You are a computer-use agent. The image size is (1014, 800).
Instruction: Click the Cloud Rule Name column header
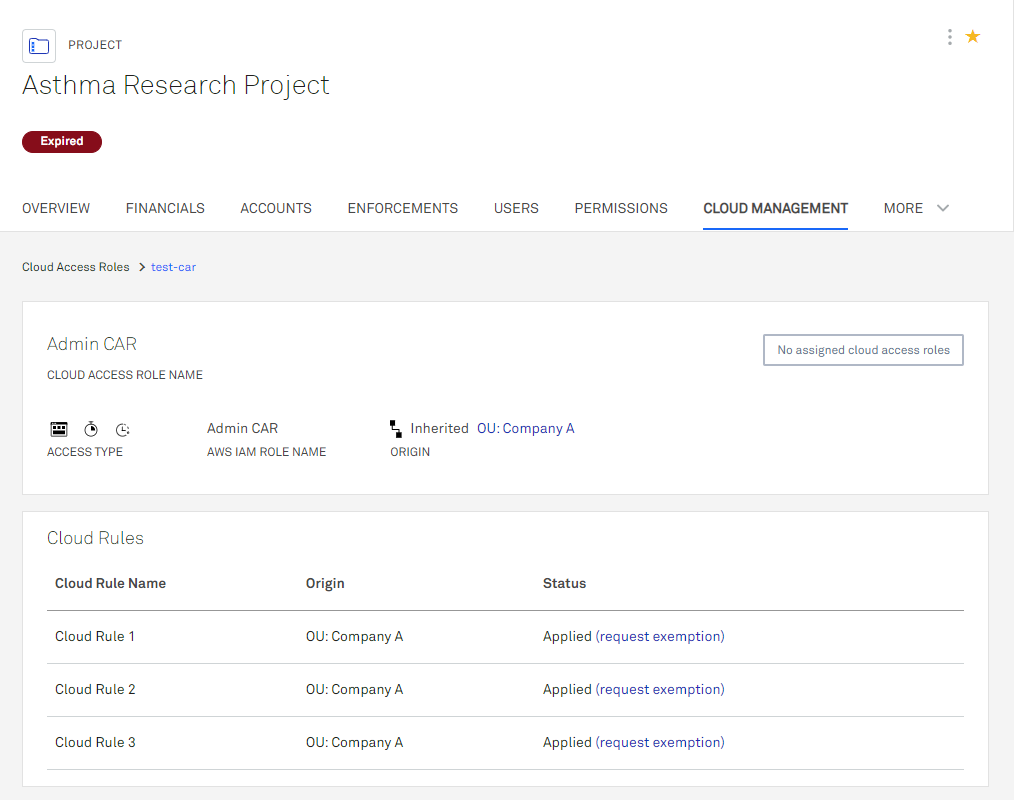(x=111, y=583)
